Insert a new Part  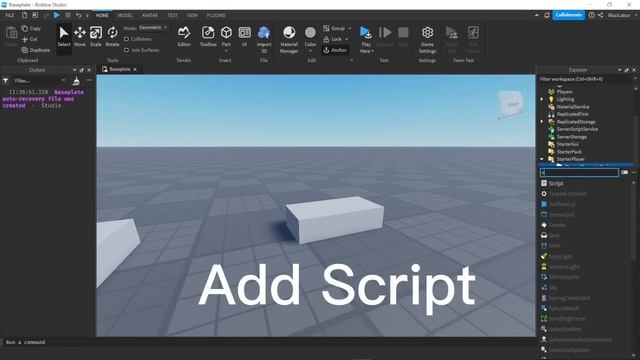point(226,35)
